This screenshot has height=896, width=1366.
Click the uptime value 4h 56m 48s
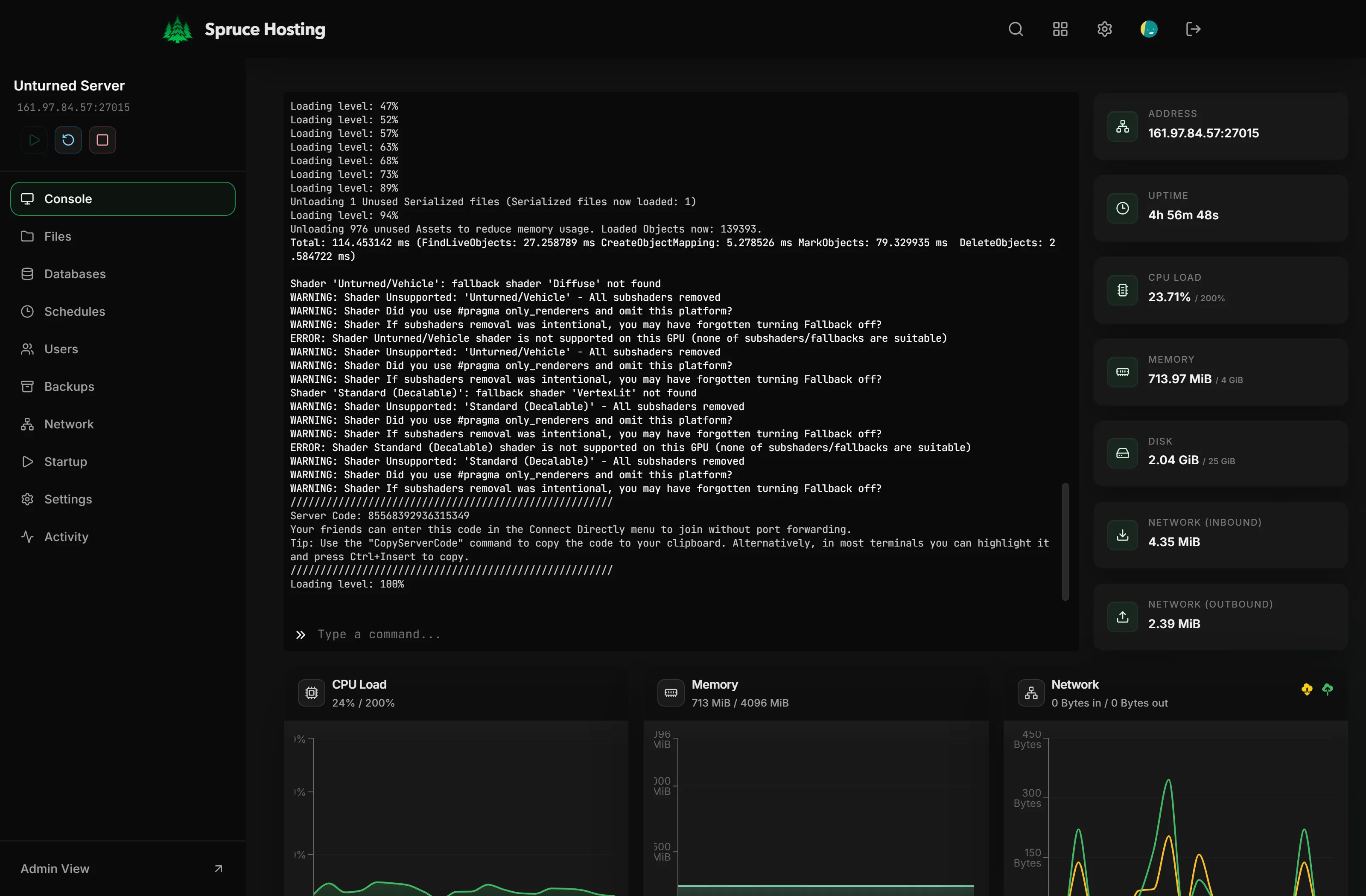1183,215
